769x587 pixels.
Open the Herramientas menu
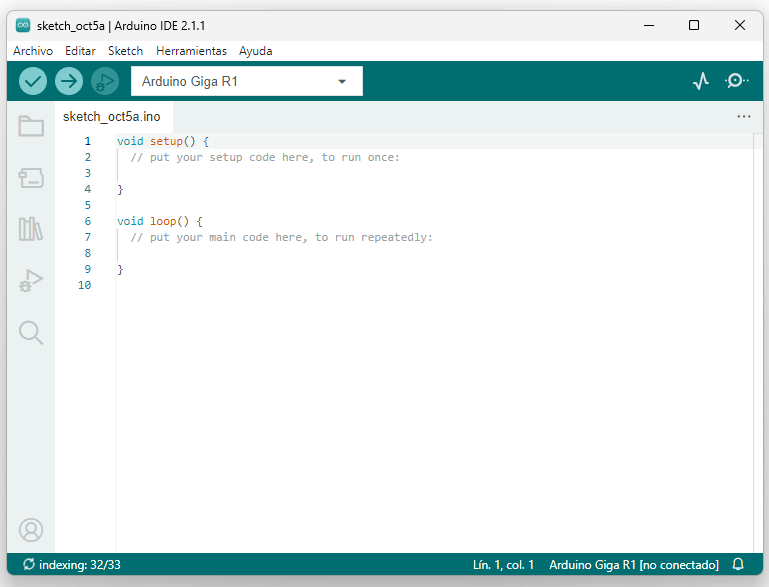[x=191, y=51]
